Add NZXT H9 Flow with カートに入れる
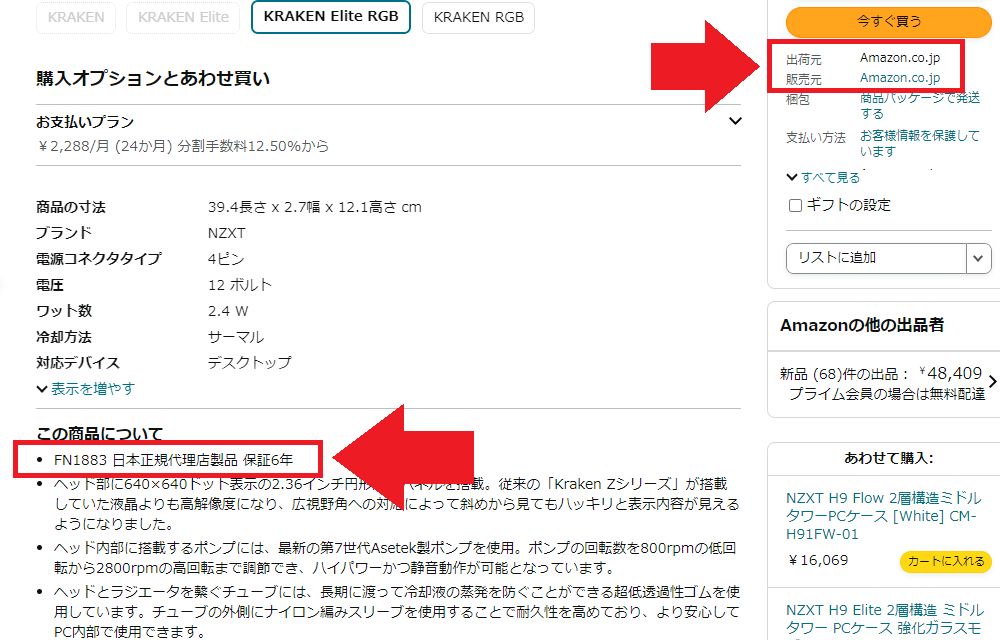Image resolution: width=1000 pixels, height=640 pixels. tap(946, 561)
